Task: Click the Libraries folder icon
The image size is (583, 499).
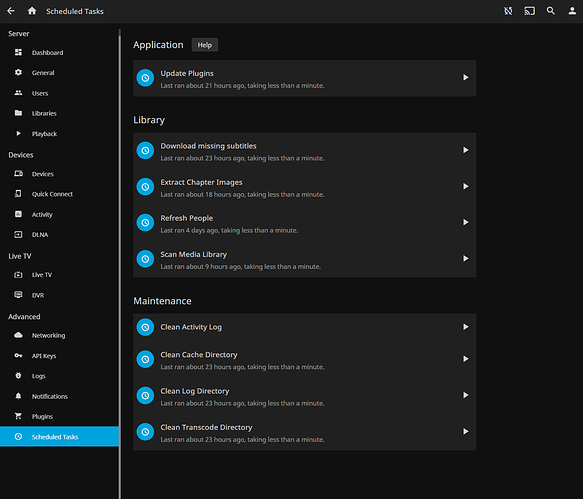Action: click(18, 113)
